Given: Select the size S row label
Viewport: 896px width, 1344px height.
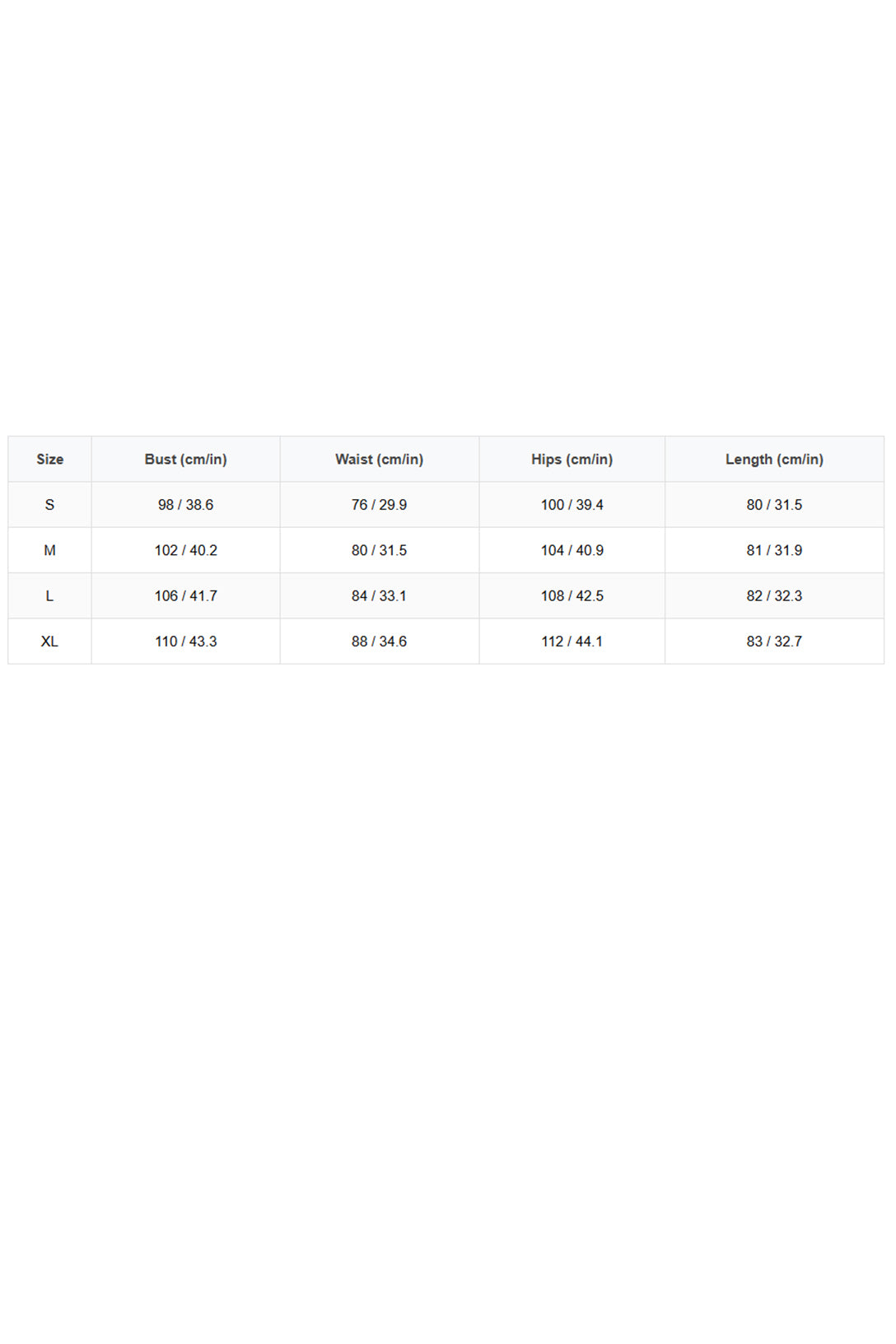Looking at the screenshot, I should coord(49,505).
